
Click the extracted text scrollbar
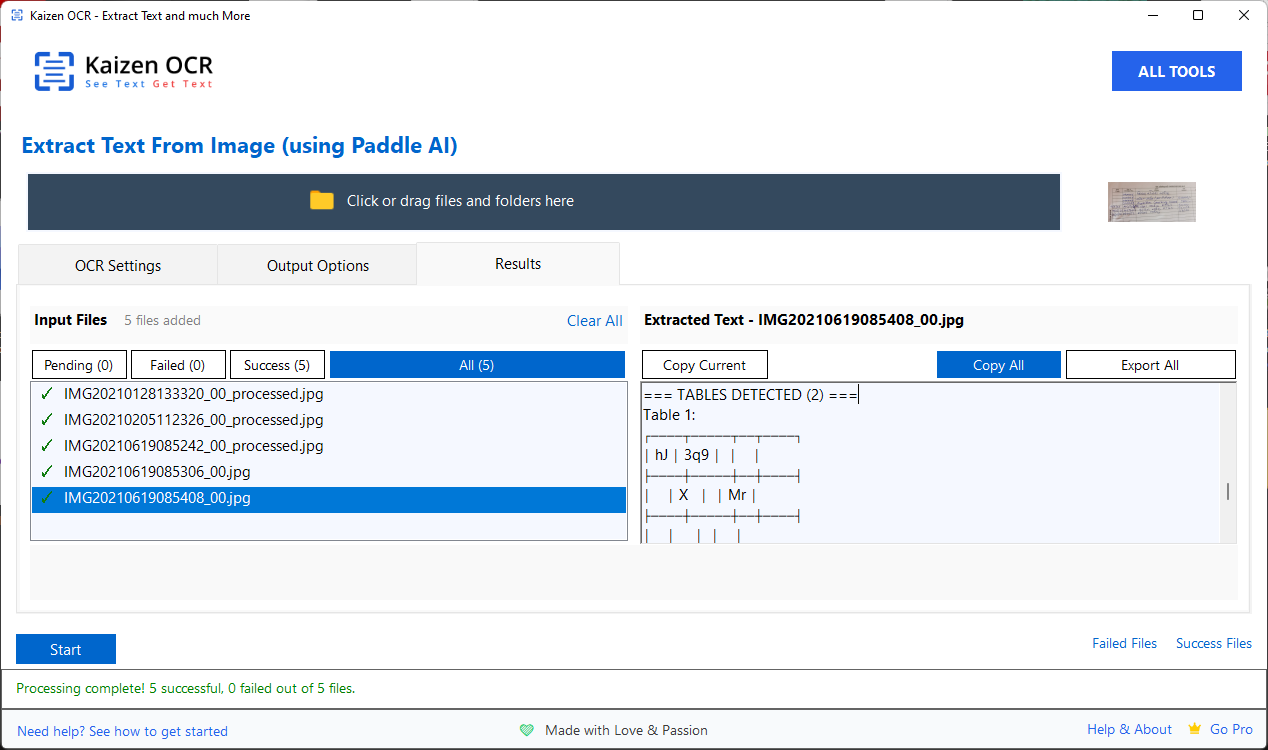[1228, 491]
